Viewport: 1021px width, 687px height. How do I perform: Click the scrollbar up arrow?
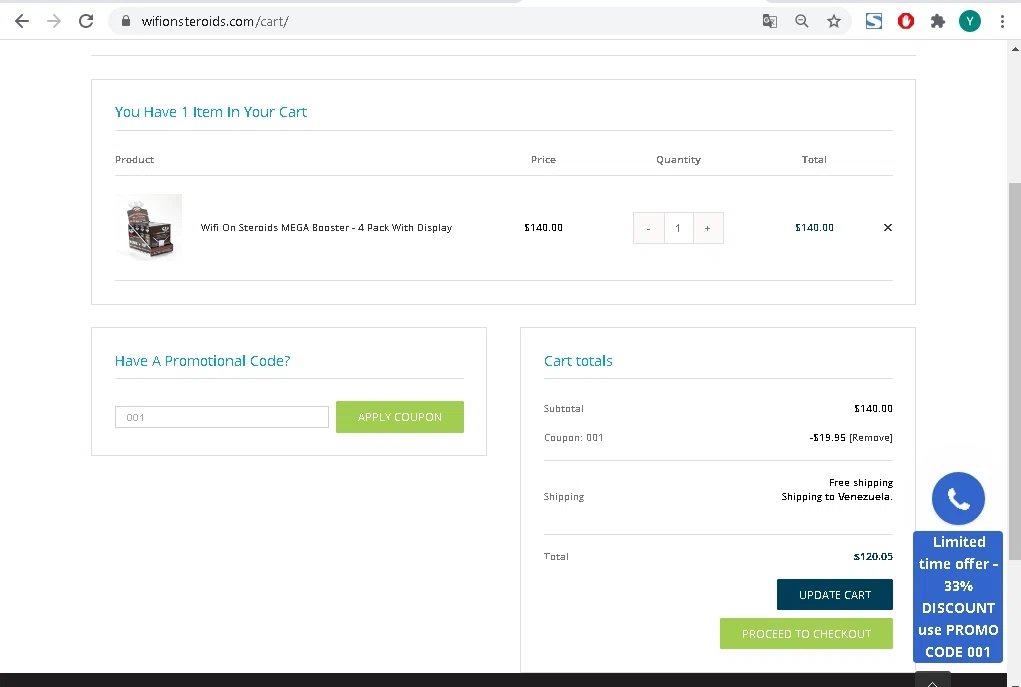[1014, 49]
